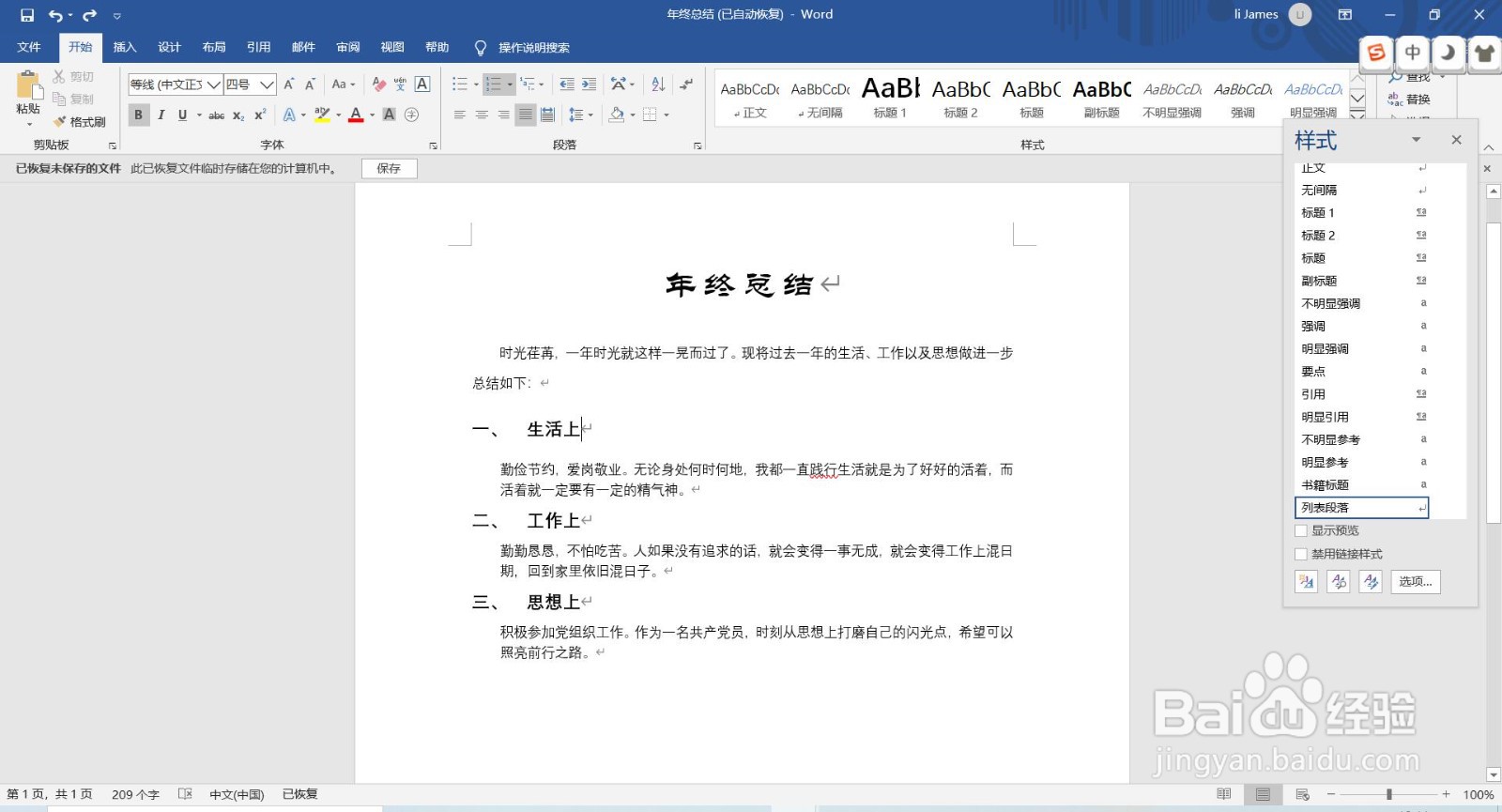Screen dimensions: 1502x812
Task: Undo the last action
Action: (55, 15)
